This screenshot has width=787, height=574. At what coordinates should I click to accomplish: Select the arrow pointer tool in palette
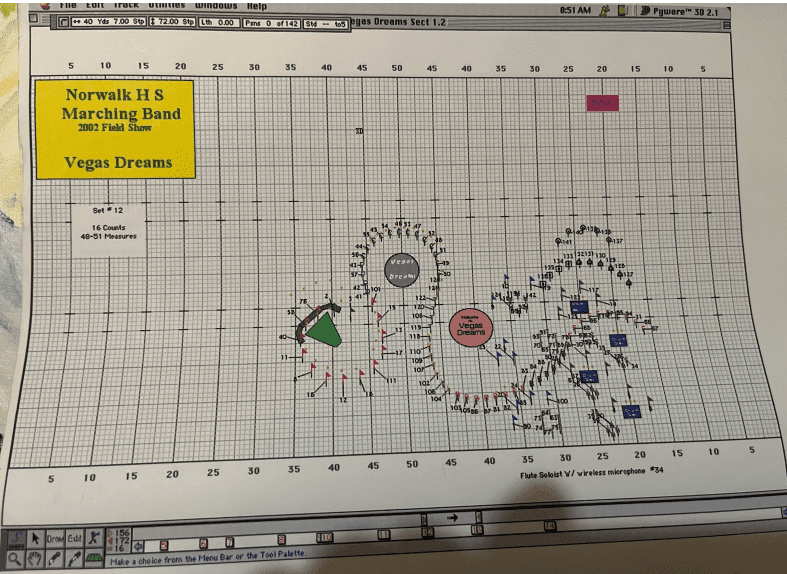(35, 538)
